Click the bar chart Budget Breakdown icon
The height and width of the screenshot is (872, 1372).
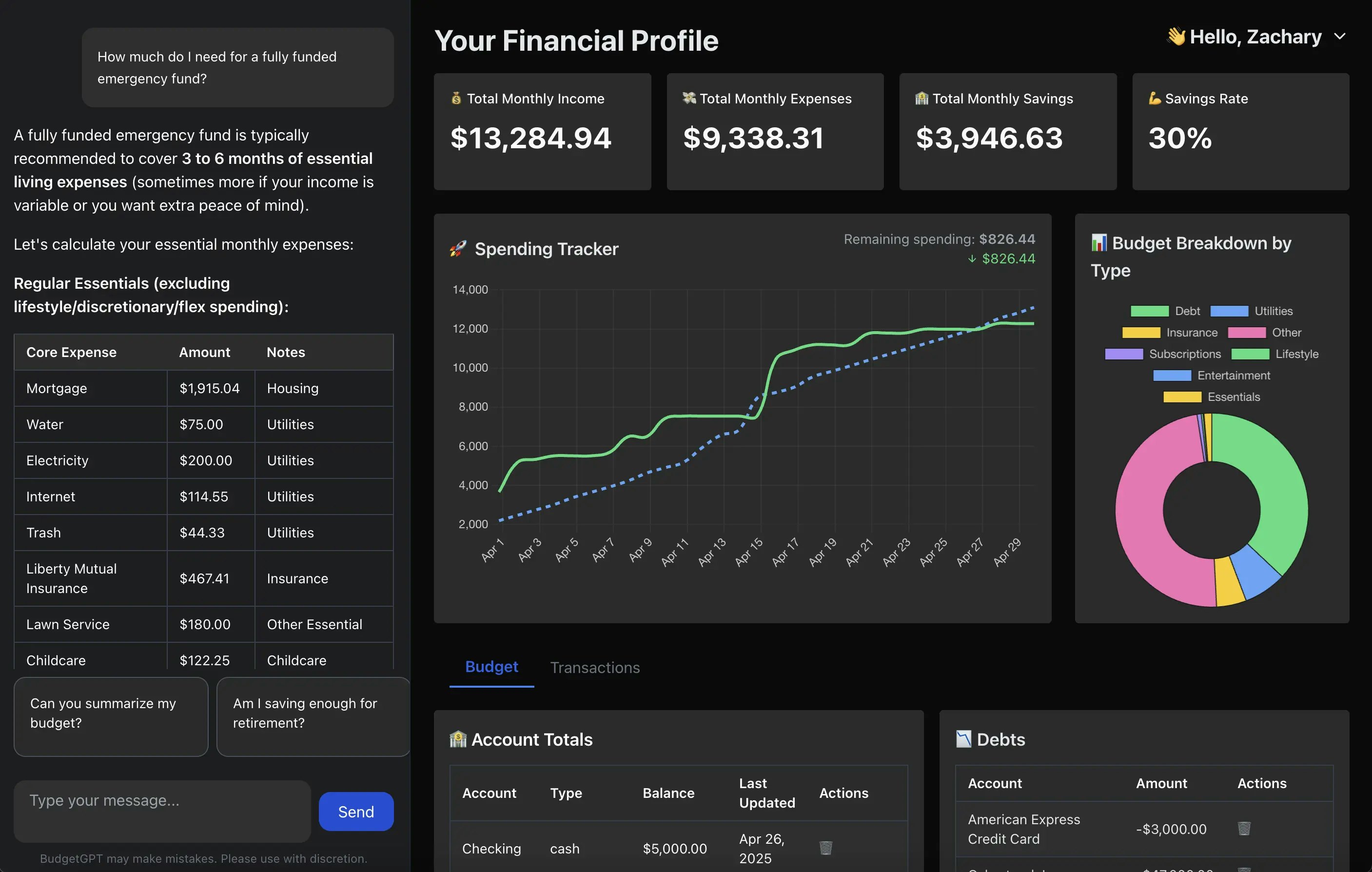[x=1098, y=243]
